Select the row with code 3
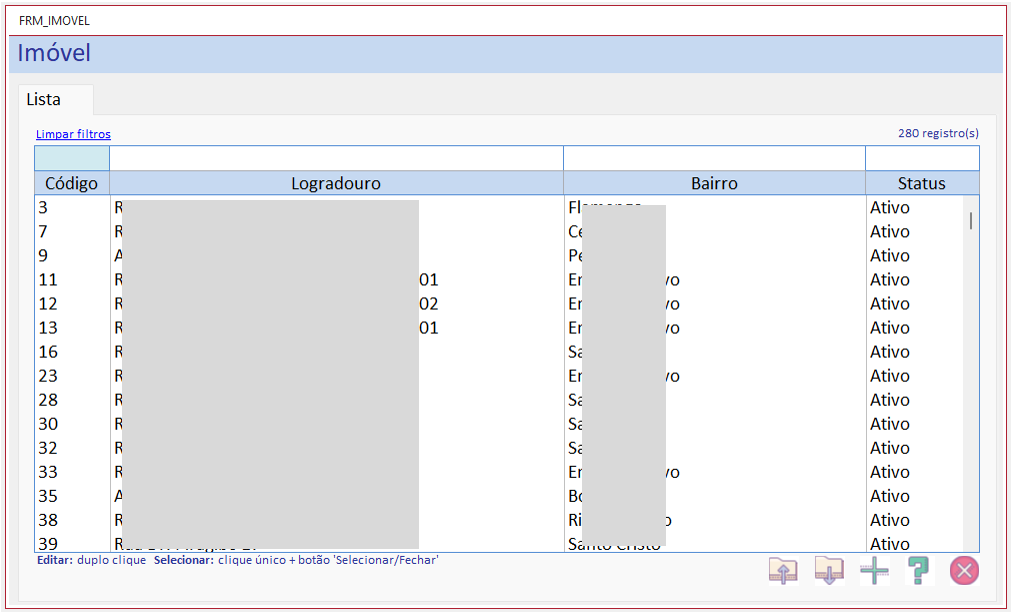The height and width of the screenshot is (613, 1011). tap(499, 208)
